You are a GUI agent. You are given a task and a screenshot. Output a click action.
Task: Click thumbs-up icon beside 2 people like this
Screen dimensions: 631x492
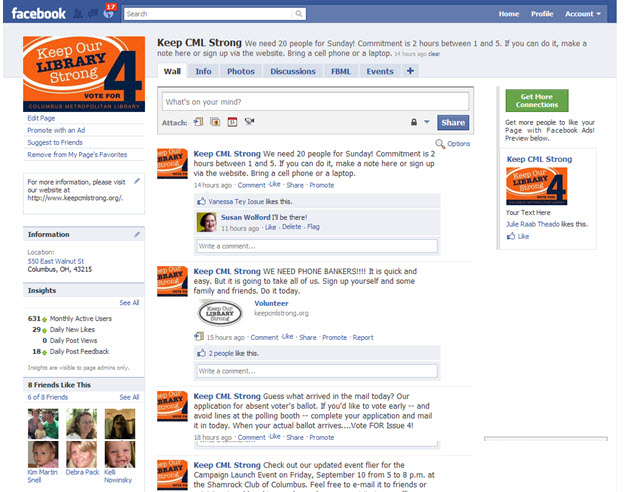coord(202,353)
